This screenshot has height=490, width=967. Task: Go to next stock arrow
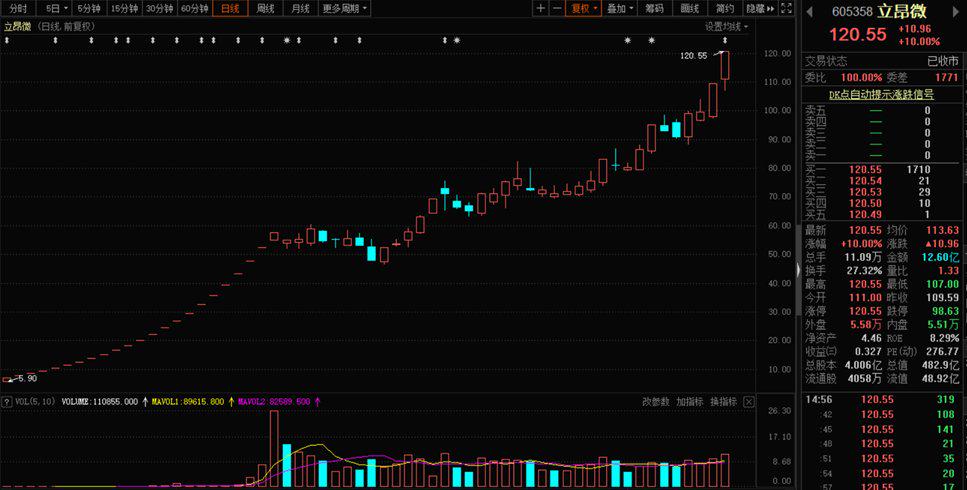tap(957, 11)
